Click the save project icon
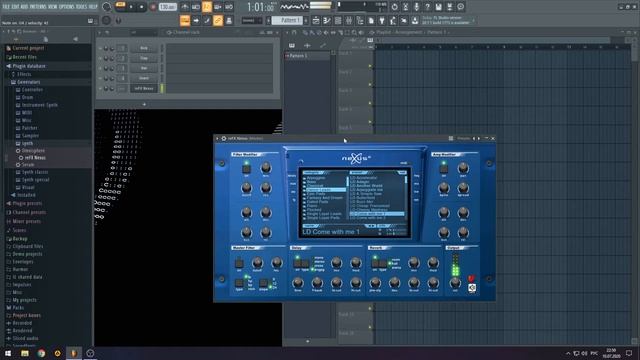The width and height of the screenshot is (640, 360). pyautogui.click(x=438, y=7)
